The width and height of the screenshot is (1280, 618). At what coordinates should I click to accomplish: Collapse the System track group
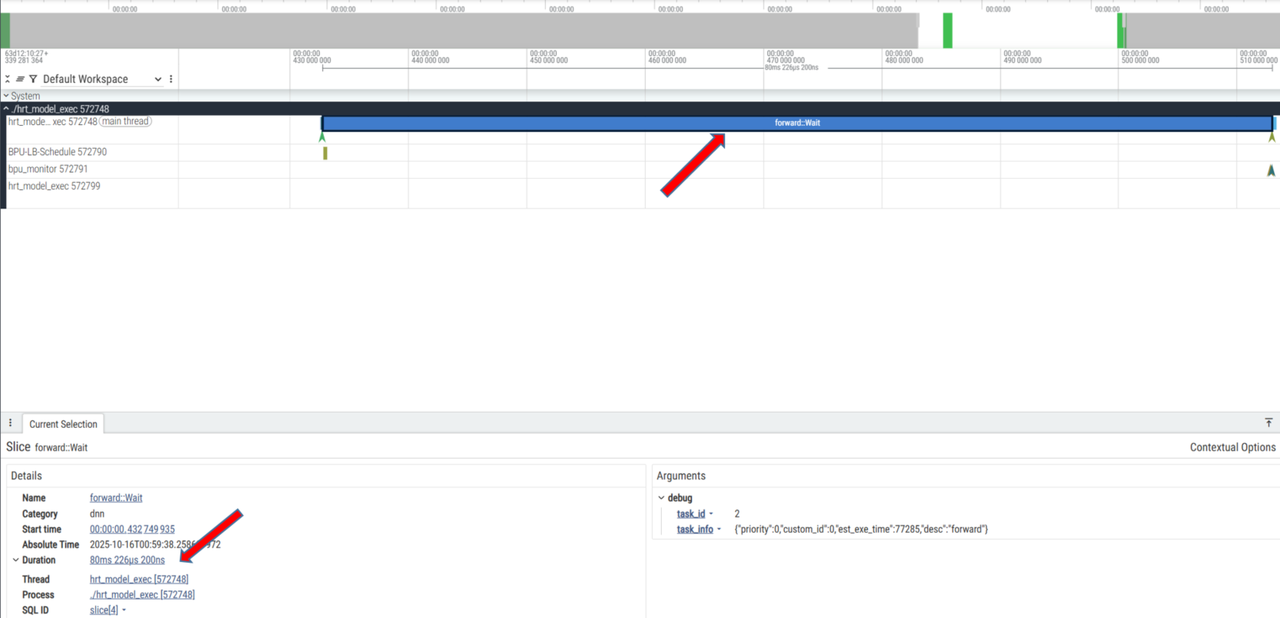click(6, 96)
